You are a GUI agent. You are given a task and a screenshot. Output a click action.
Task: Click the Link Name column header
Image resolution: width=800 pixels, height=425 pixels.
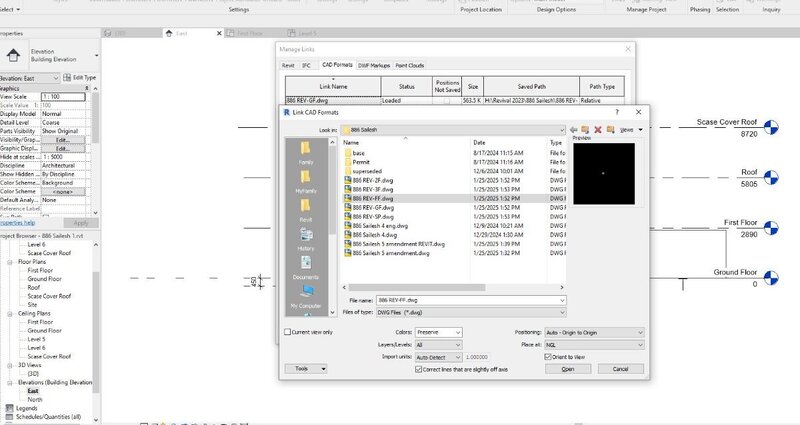[333, 87]
